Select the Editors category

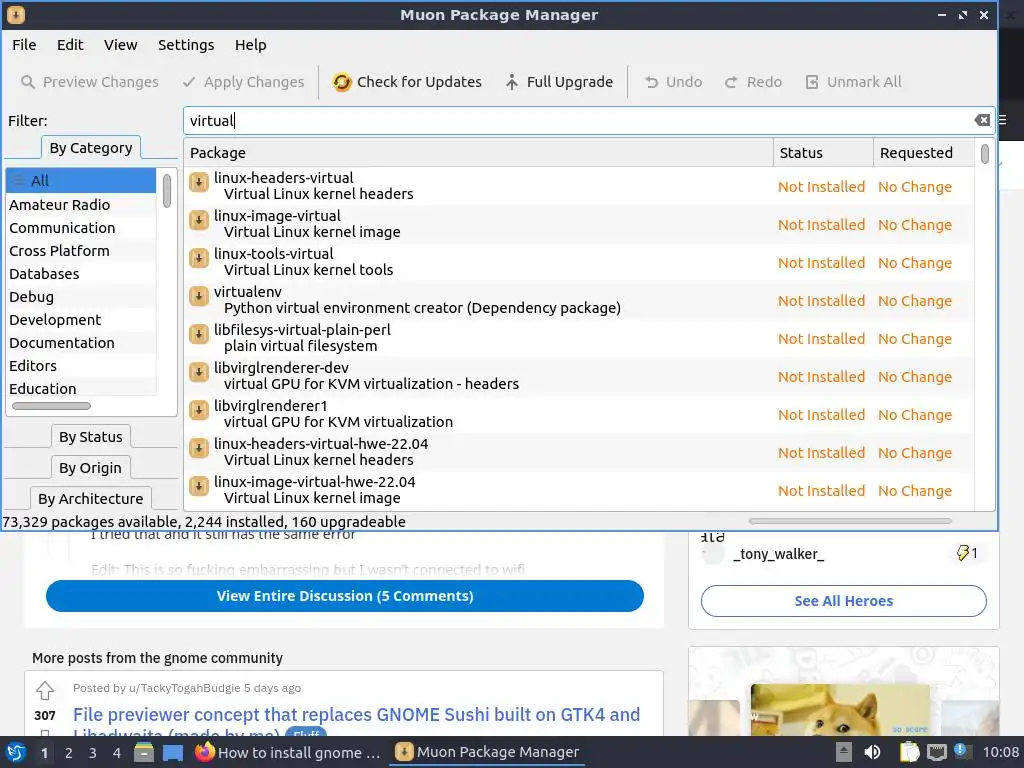[x=81, y=366]
